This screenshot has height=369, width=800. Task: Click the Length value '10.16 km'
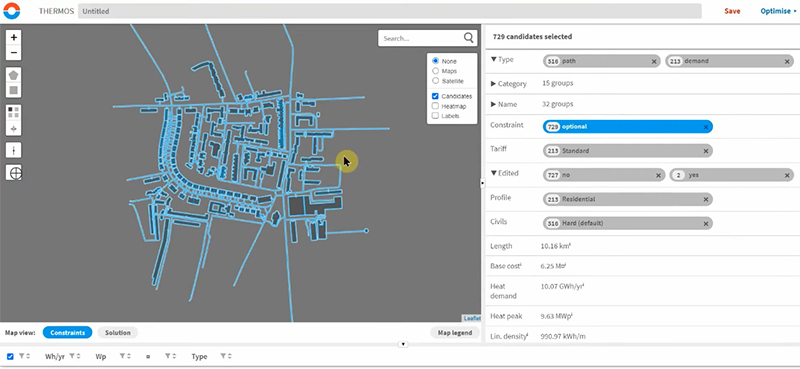[x=556, y=246]
